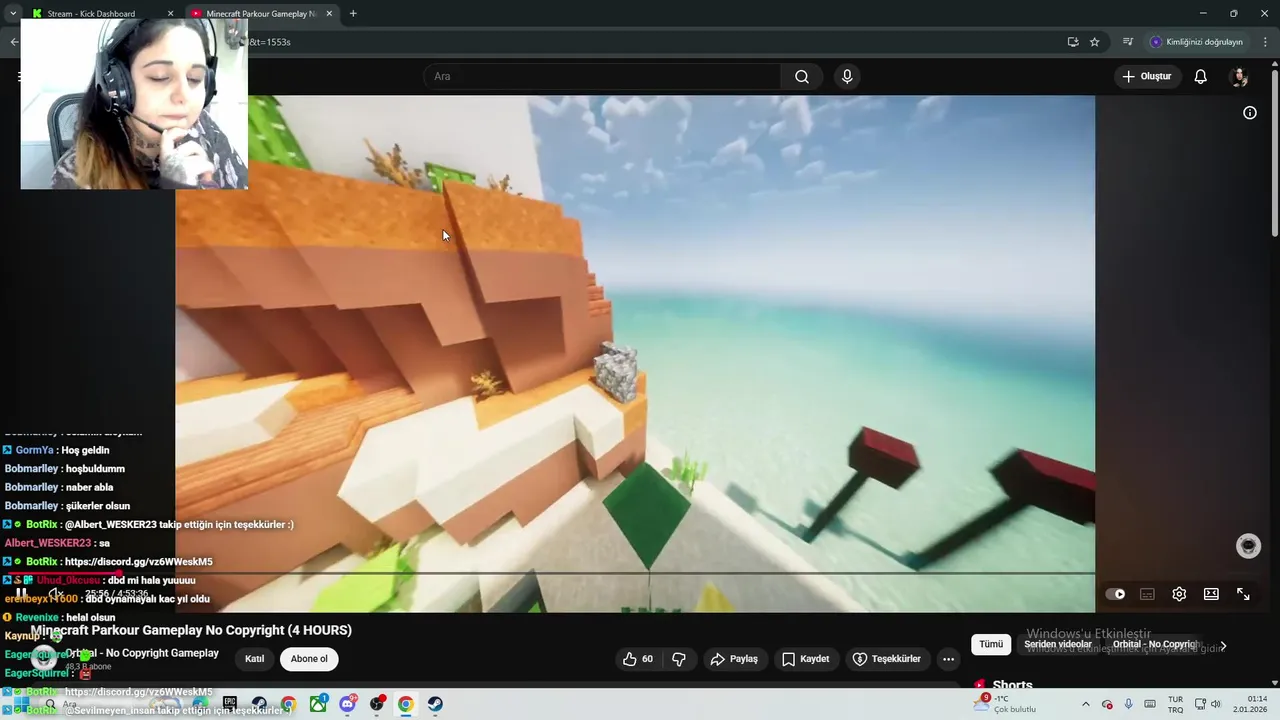Open the Paylaş share dialog
The height and width of the screenshot is (720, 1280).
(x=734, y=659)
